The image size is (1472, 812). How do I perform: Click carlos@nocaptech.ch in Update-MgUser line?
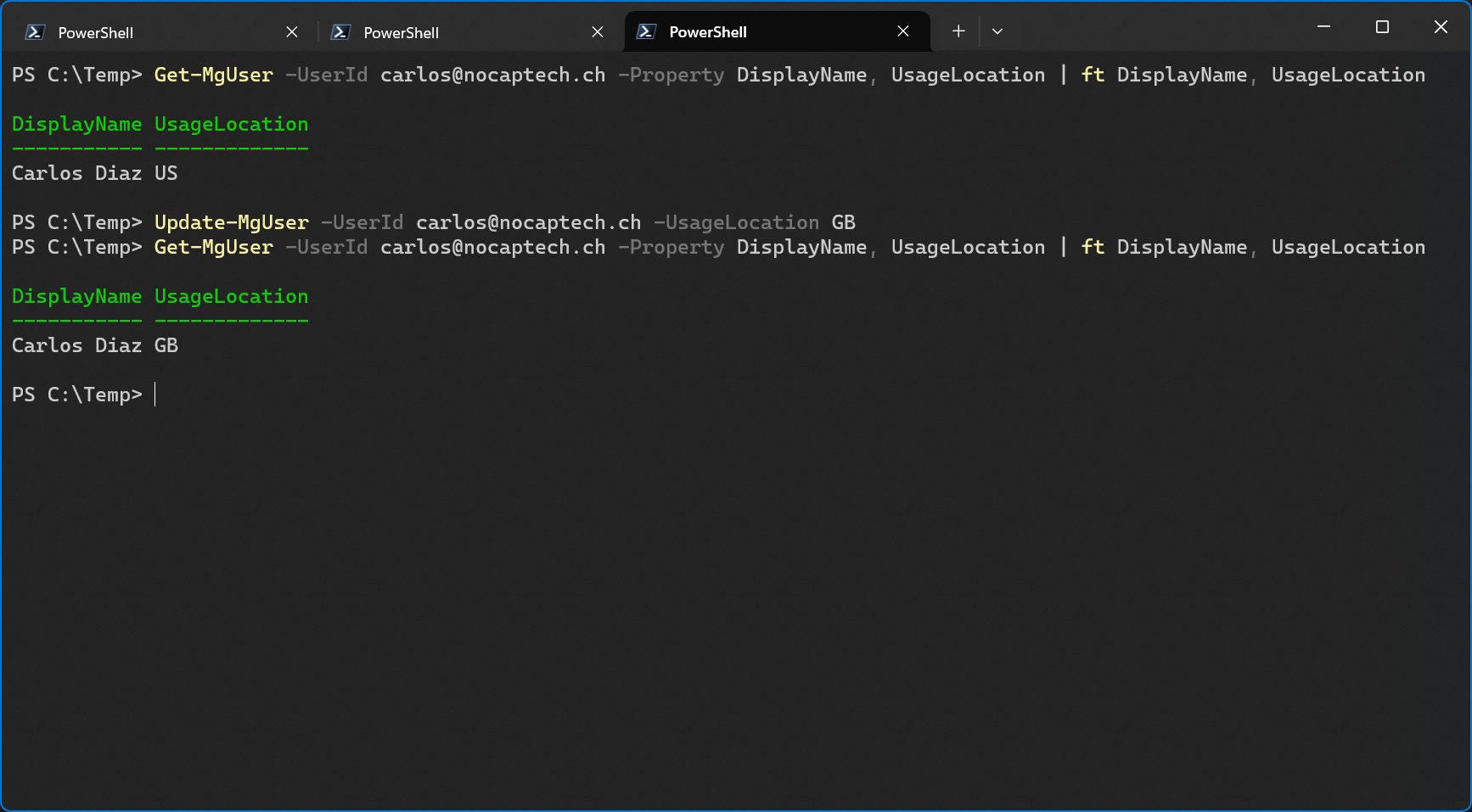[529, 222]
